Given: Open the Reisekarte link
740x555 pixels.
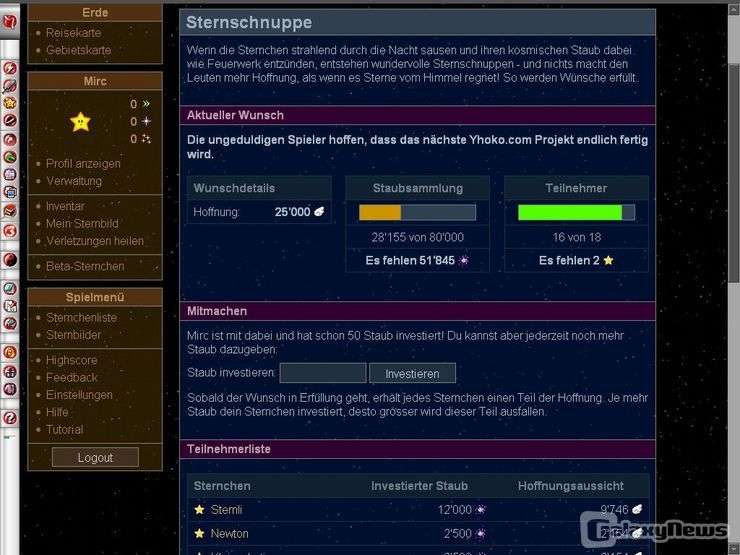Looking at the screenshot, I should coord(73,33).
